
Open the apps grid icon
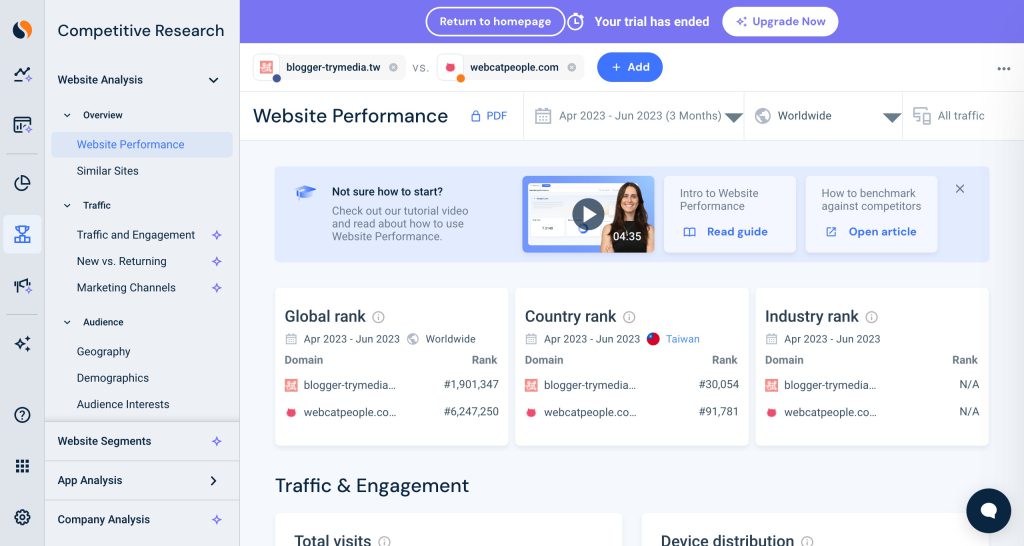click(x=22, y=466)
